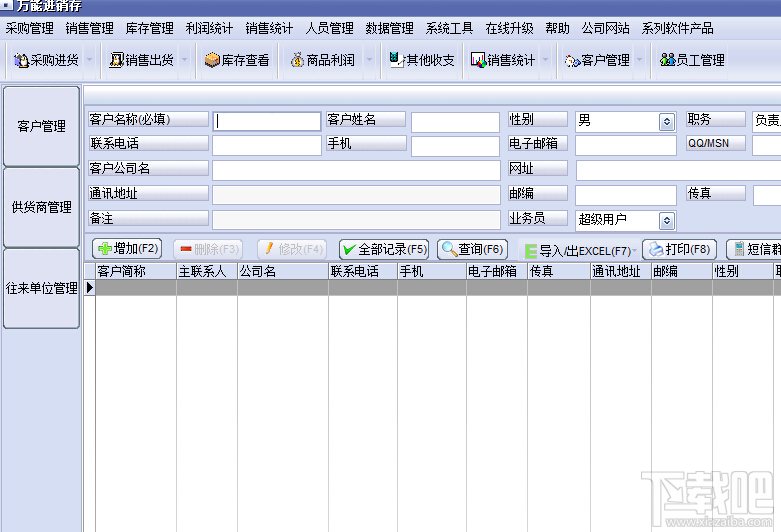This screenshot has width=781, height=532.
Task: Click the 主联系人 column header
Action: (207, 271)
